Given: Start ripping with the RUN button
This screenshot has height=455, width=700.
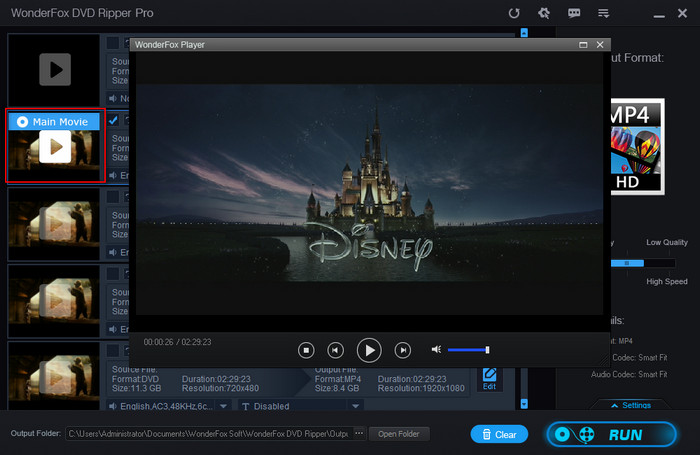Looking at the screenshot, I should (608, 434).
